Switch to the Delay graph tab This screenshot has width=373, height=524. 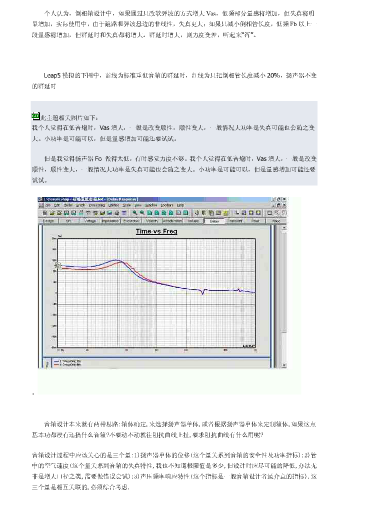click(214, 221)
